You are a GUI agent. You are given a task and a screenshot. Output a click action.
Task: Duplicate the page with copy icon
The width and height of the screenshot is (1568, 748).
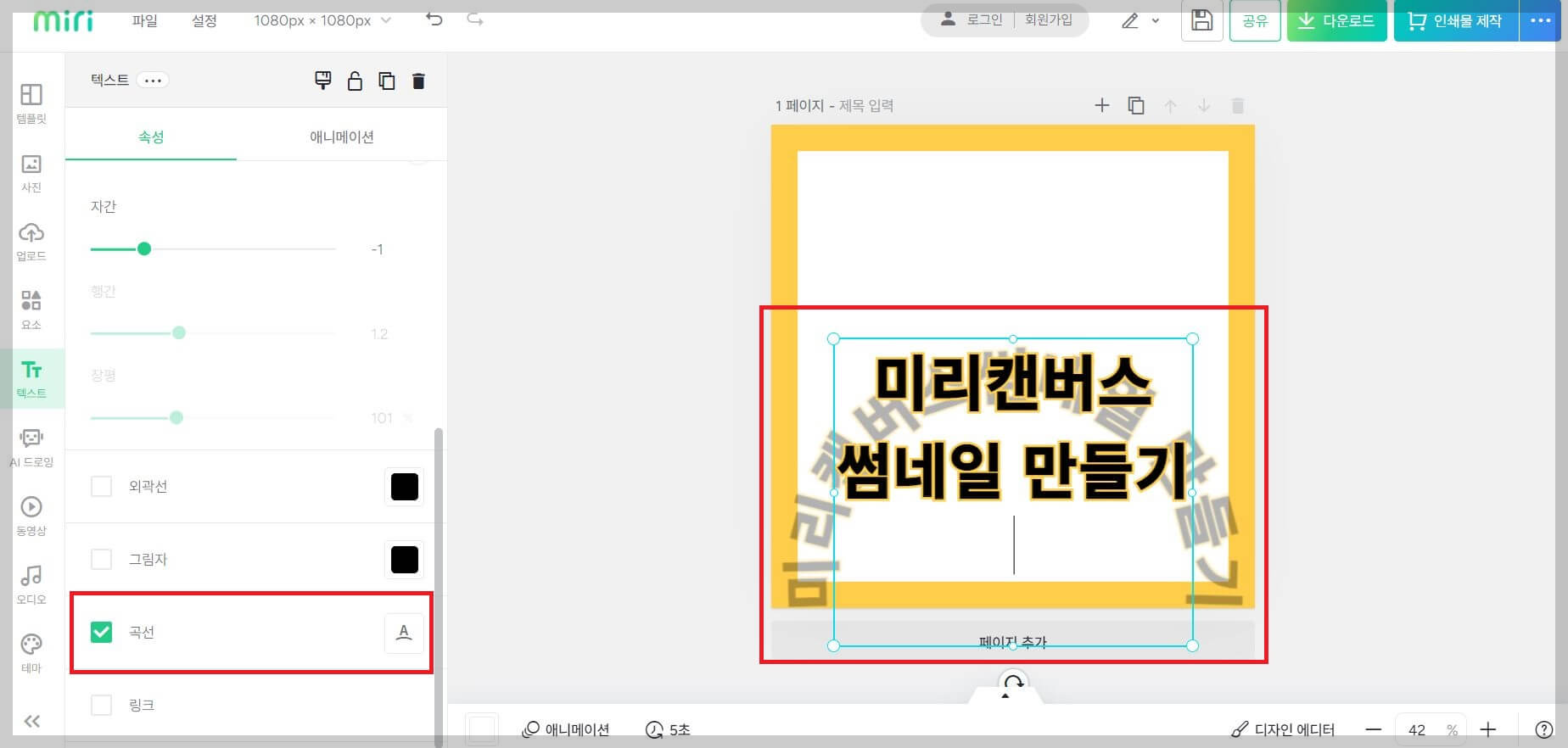(1136, 105)
